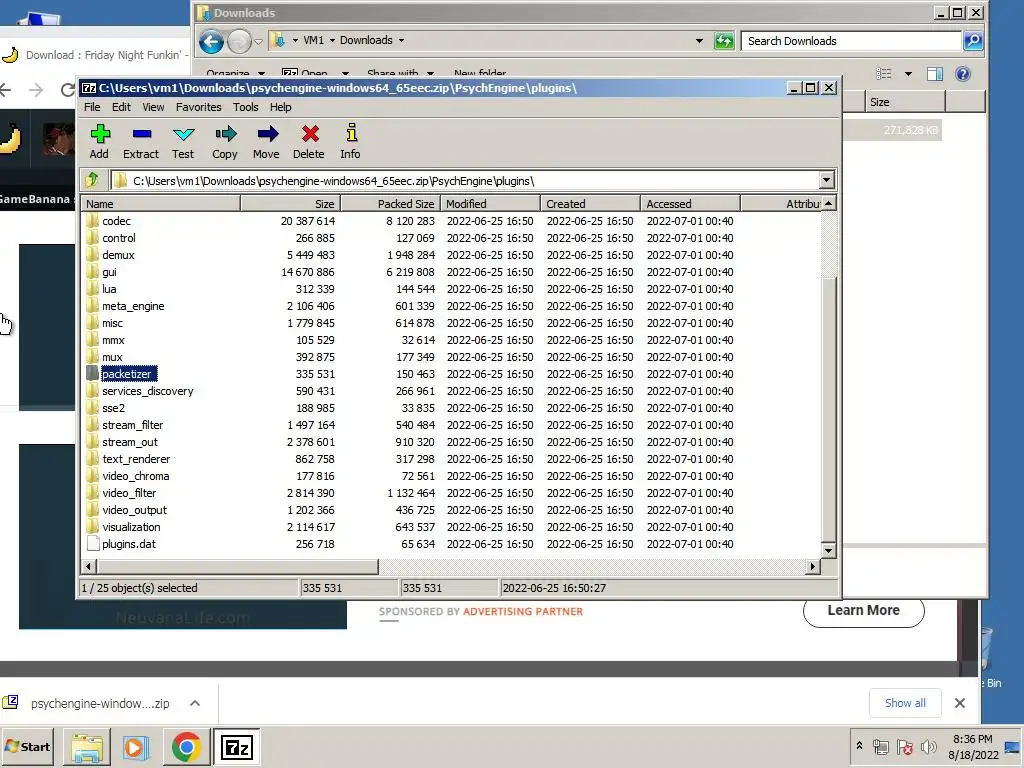
Task: Sort by the Packed Size column header
Action: pyautogui.click(x=391, y=204)
